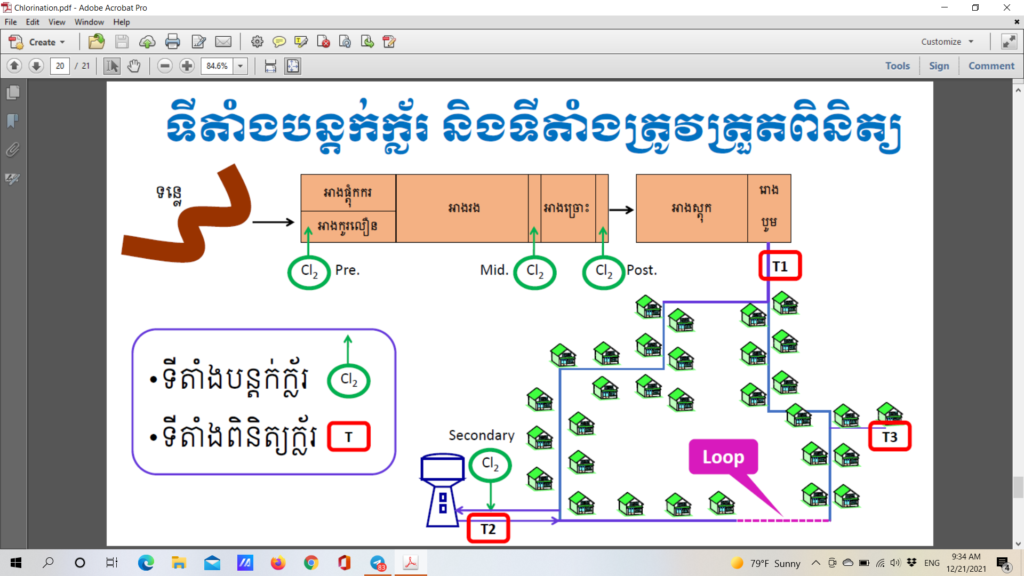
Task: Click the envelope icon to email the file
Action: [223, 42]
